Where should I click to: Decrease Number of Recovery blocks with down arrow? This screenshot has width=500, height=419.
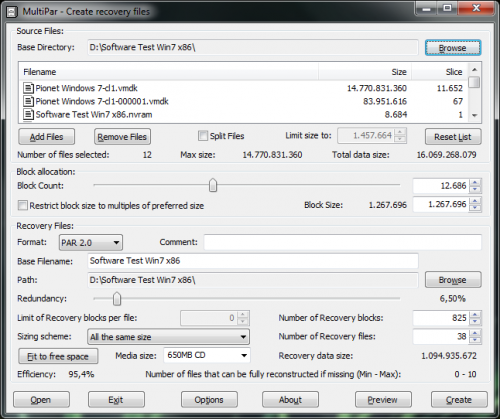475,321
